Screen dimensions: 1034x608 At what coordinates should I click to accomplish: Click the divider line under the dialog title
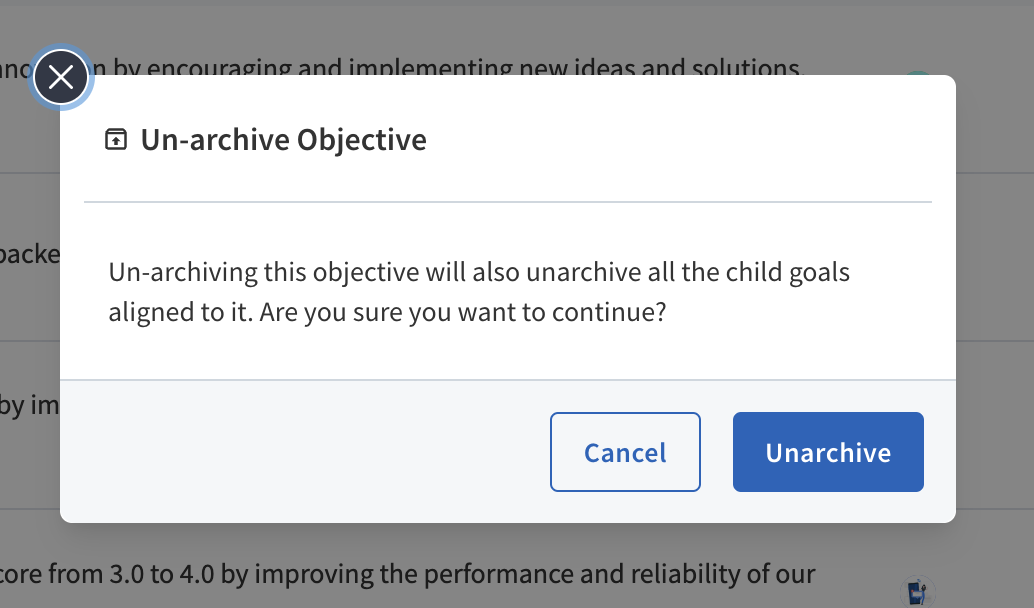(x=508, y=202)
